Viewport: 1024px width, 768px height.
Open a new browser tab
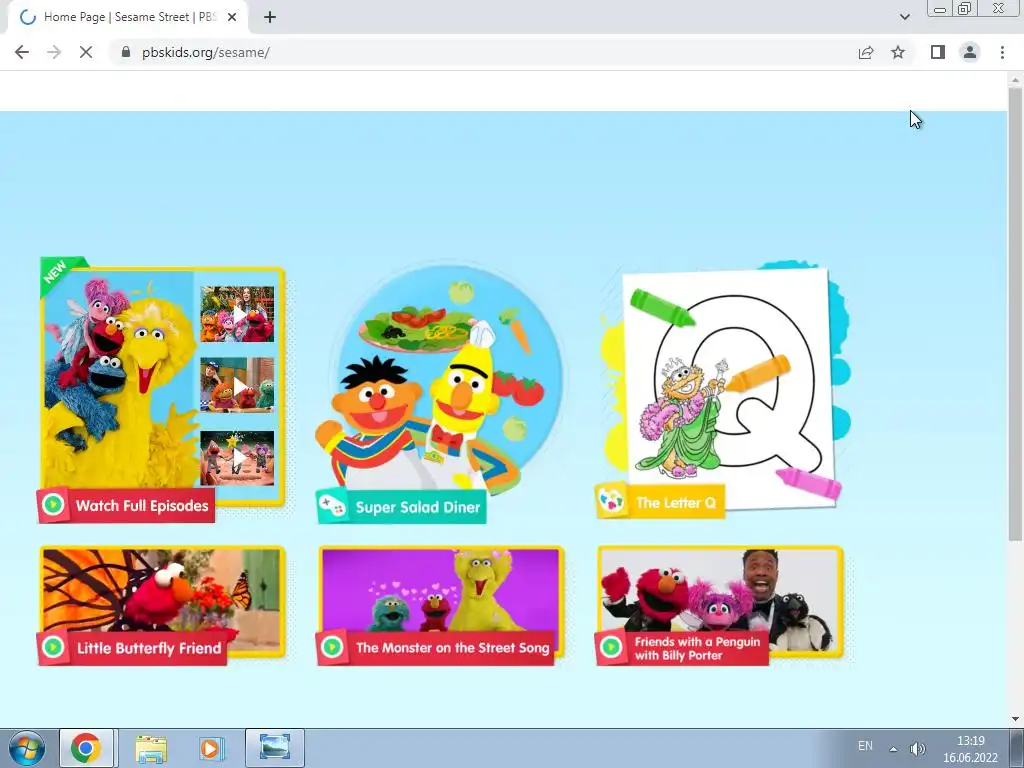click(x=270, y=17)
